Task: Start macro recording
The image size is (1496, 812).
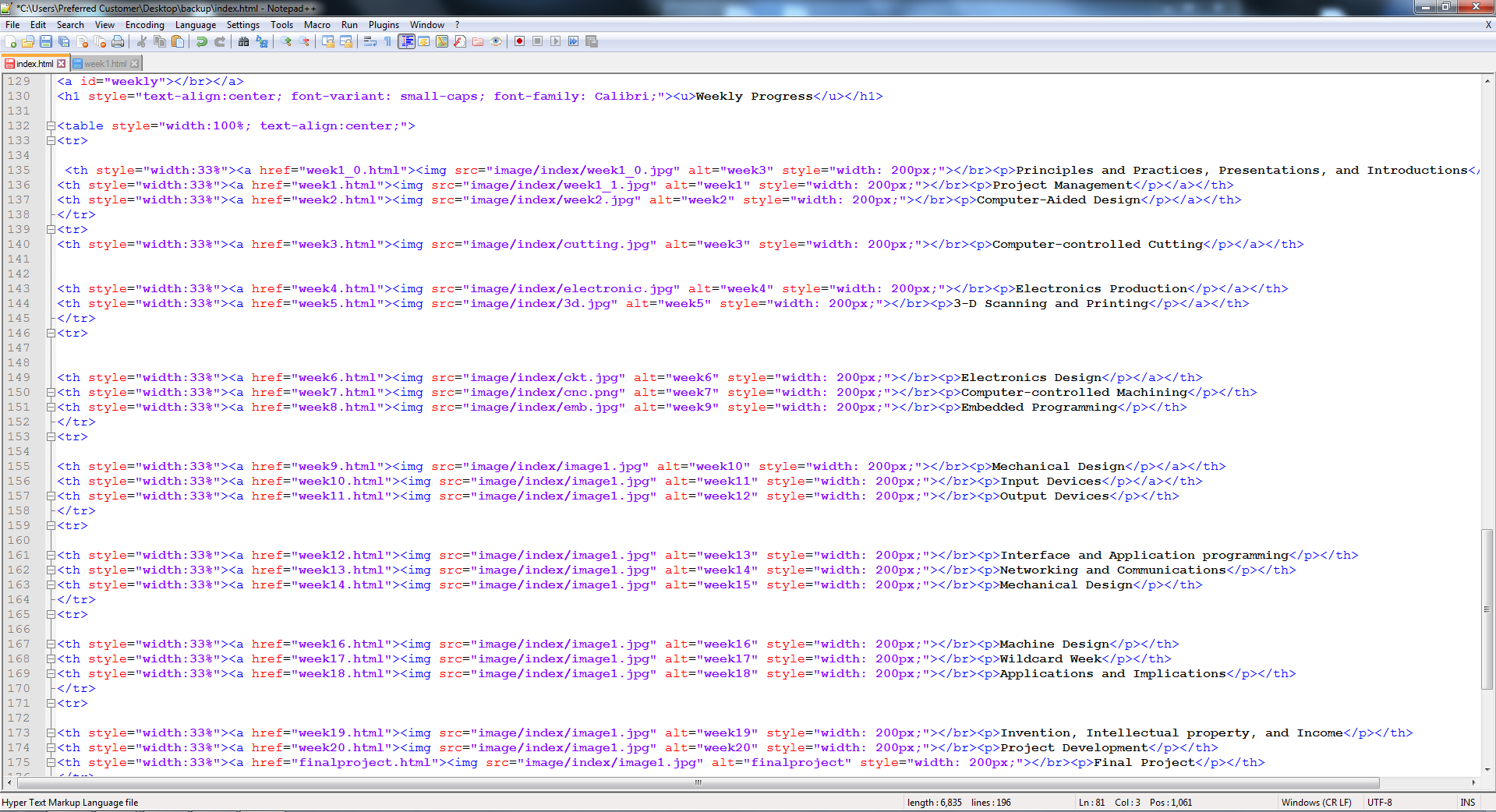Action: [520, 41]
